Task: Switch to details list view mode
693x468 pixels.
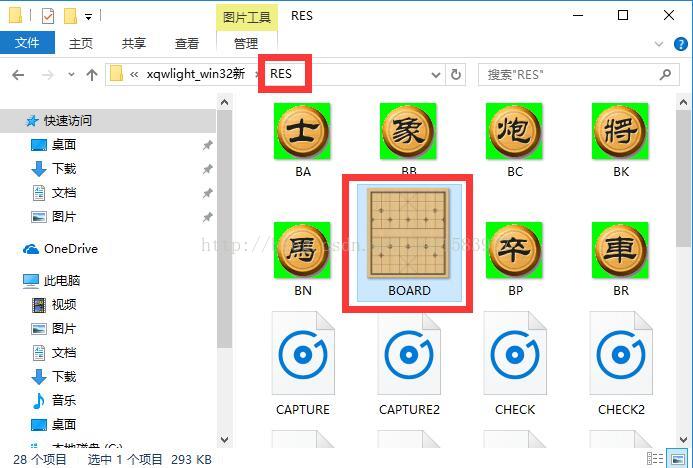Action: click(655, 458)
